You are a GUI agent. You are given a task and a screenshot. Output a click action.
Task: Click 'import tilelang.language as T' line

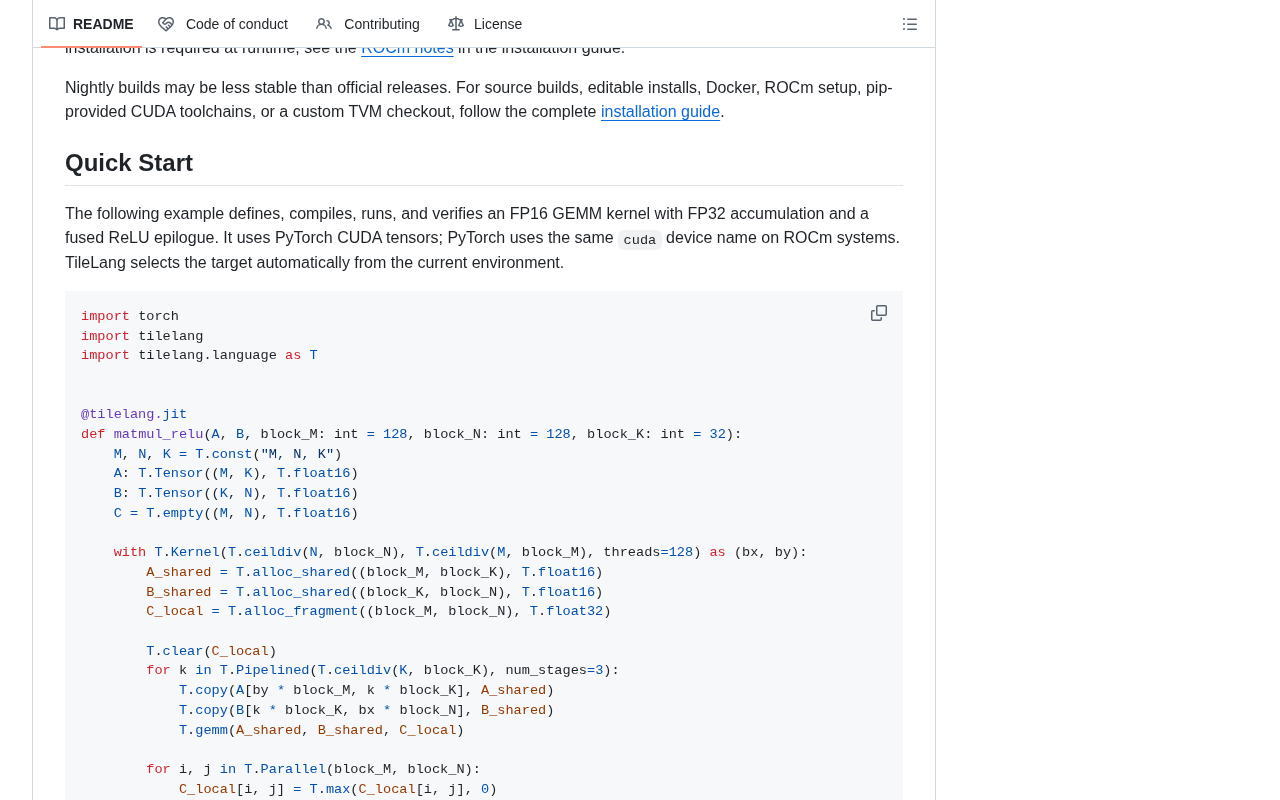coord(199,355)
